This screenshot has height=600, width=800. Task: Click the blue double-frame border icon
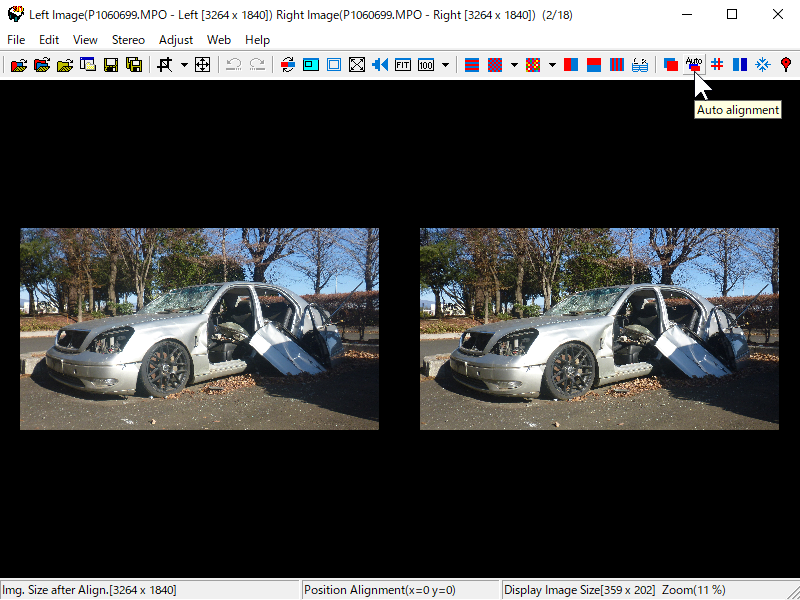point(334,65)
